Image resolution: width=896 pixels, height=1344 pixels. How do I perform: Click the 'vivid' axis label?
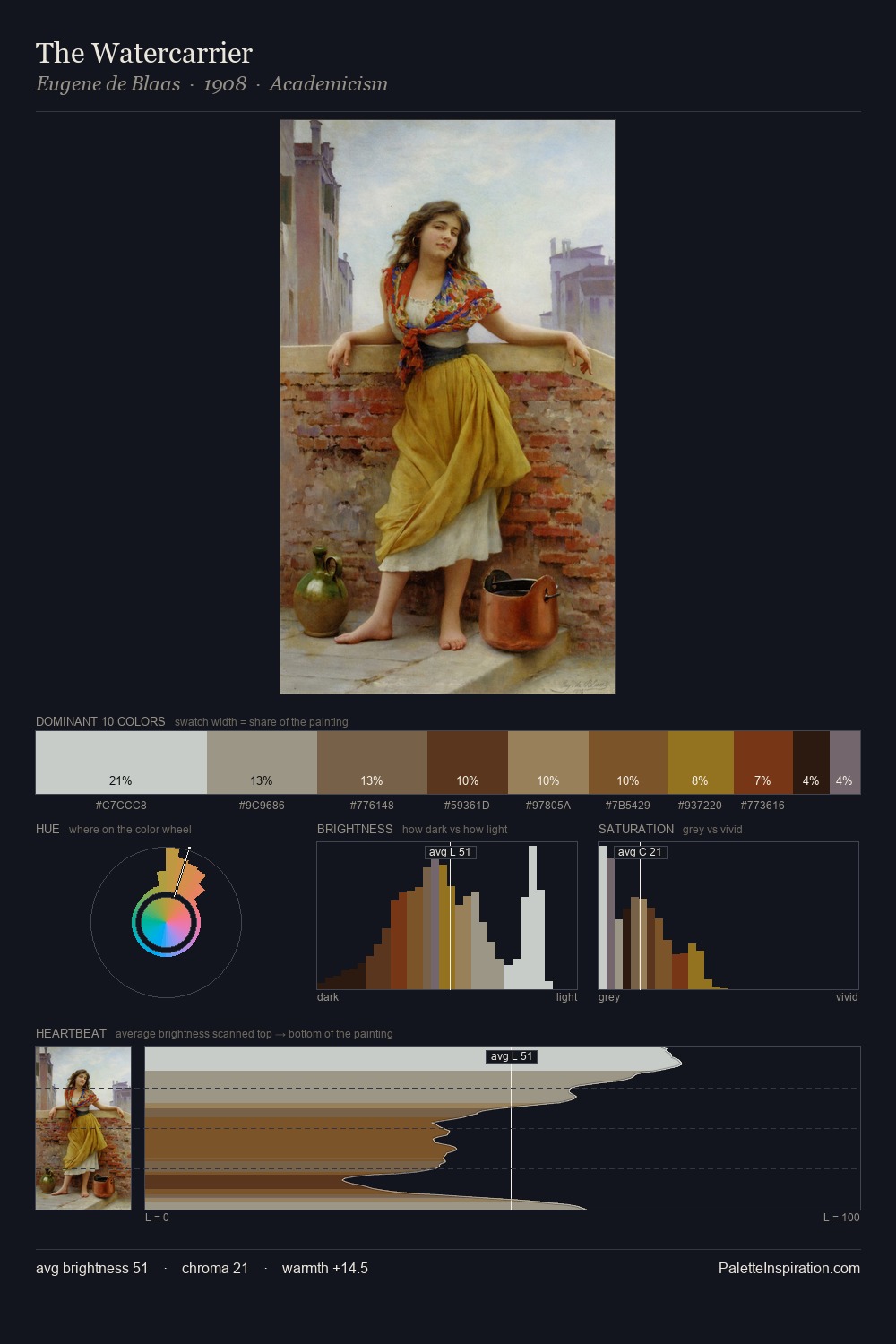click(847, 997)
